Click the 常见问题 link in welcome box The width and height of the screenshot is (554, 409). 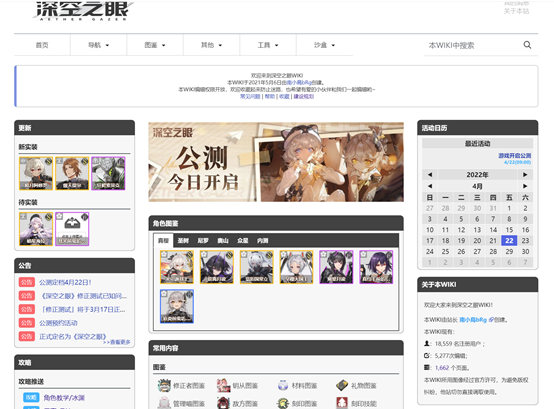click(250, 96)
